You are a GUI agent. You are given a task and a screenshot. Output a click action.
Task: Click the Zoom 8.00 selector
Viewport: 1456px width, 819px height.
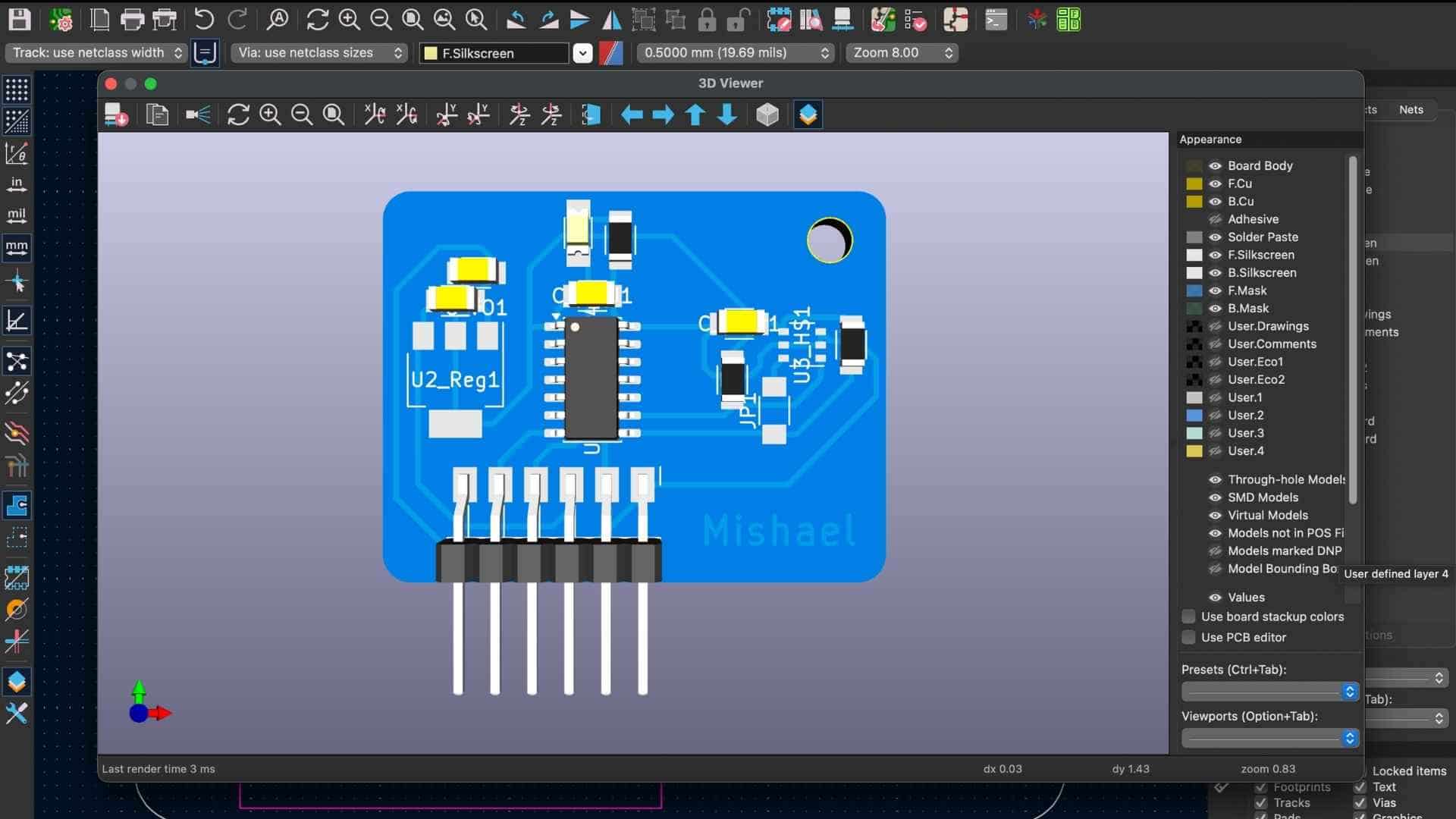click(x=902, y=53)
